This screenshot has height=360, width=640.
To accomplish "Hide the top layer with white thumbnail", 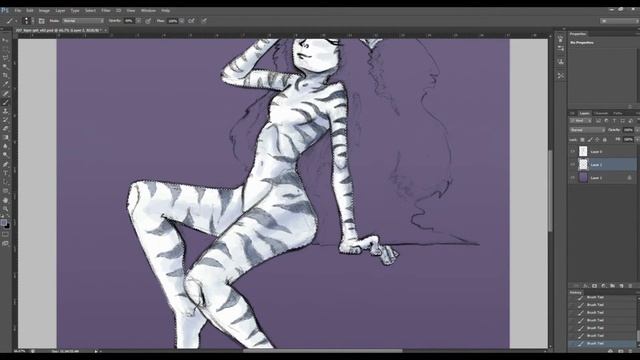I will [x=573, y=151].
